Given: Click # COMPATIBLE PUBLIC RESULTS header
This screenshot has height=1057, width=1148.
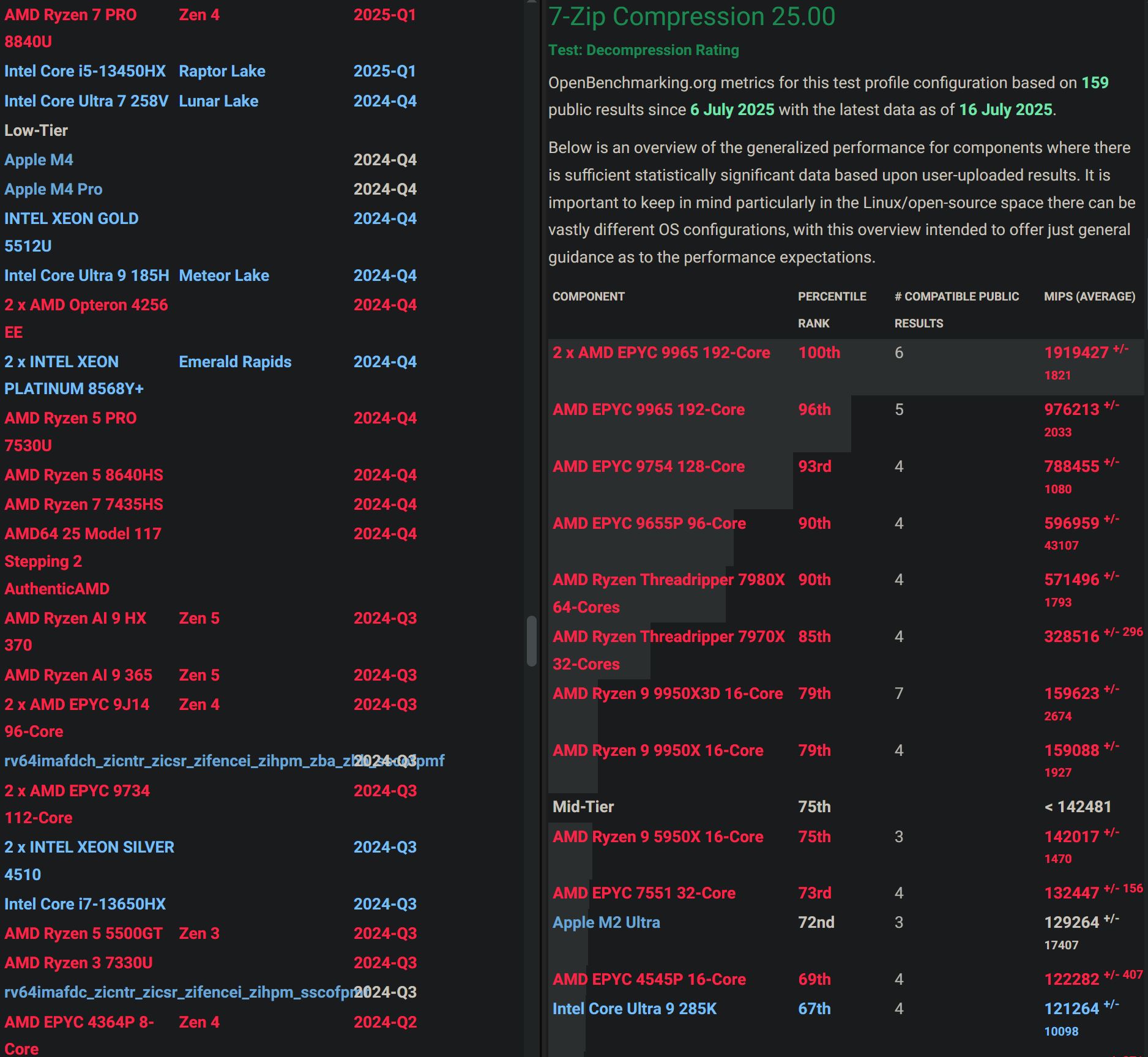Looking at the screenshot, I should [957, 310].
